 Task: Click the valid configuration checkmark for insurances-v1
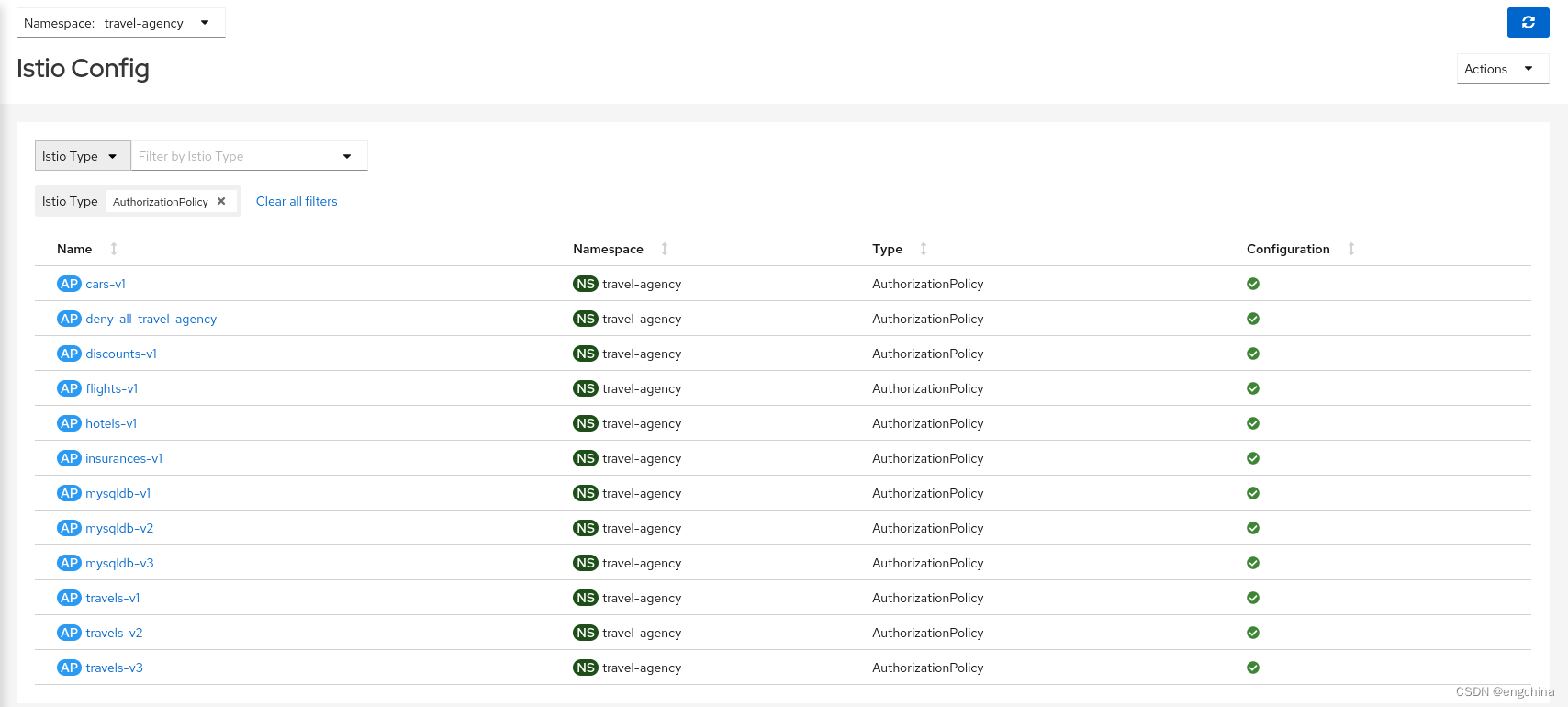click(x=1253, y=458)
